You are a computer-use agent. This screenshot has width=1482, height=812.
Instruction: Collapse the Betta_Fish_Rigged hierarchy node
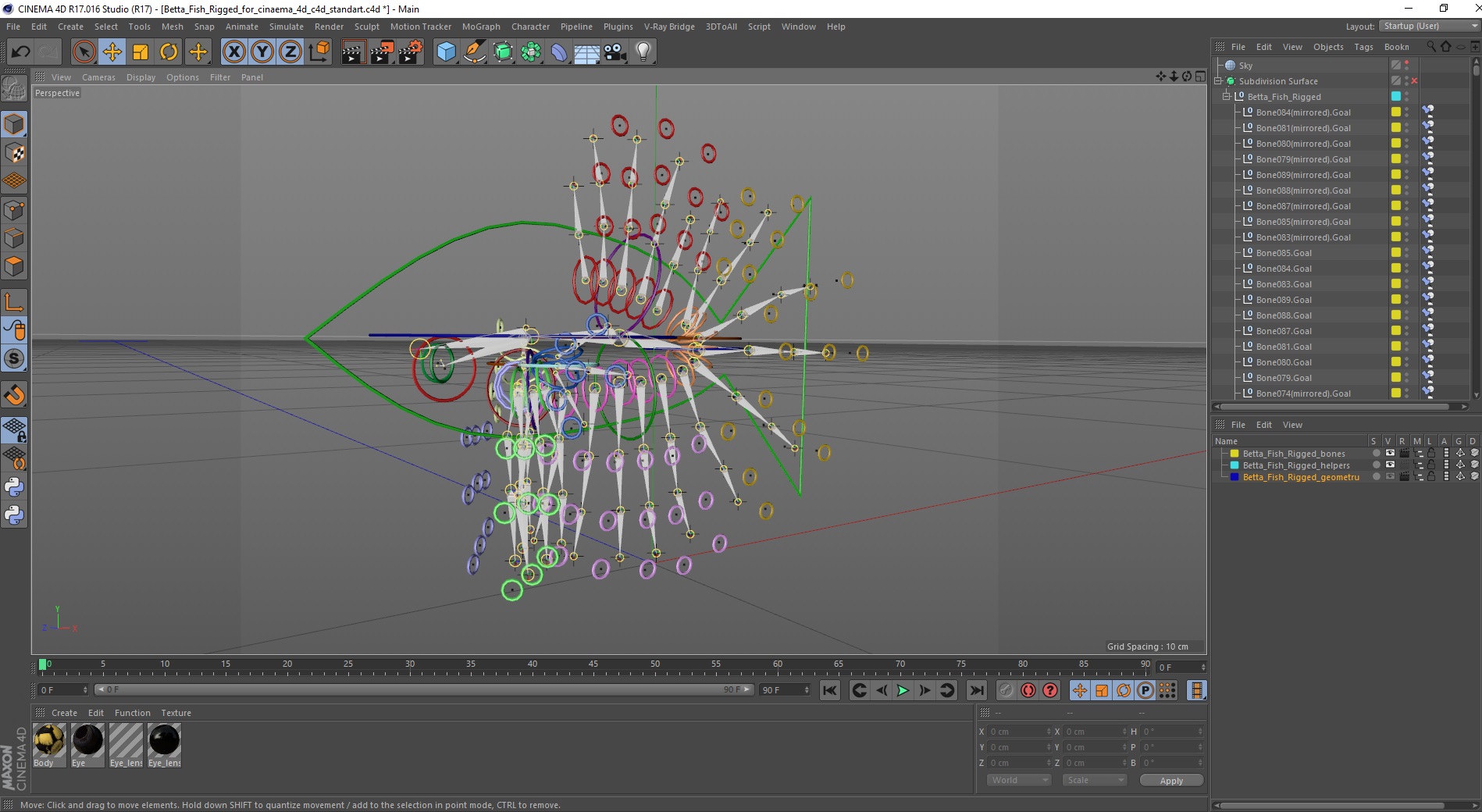pyautogui.click(x=1226, y=96)
